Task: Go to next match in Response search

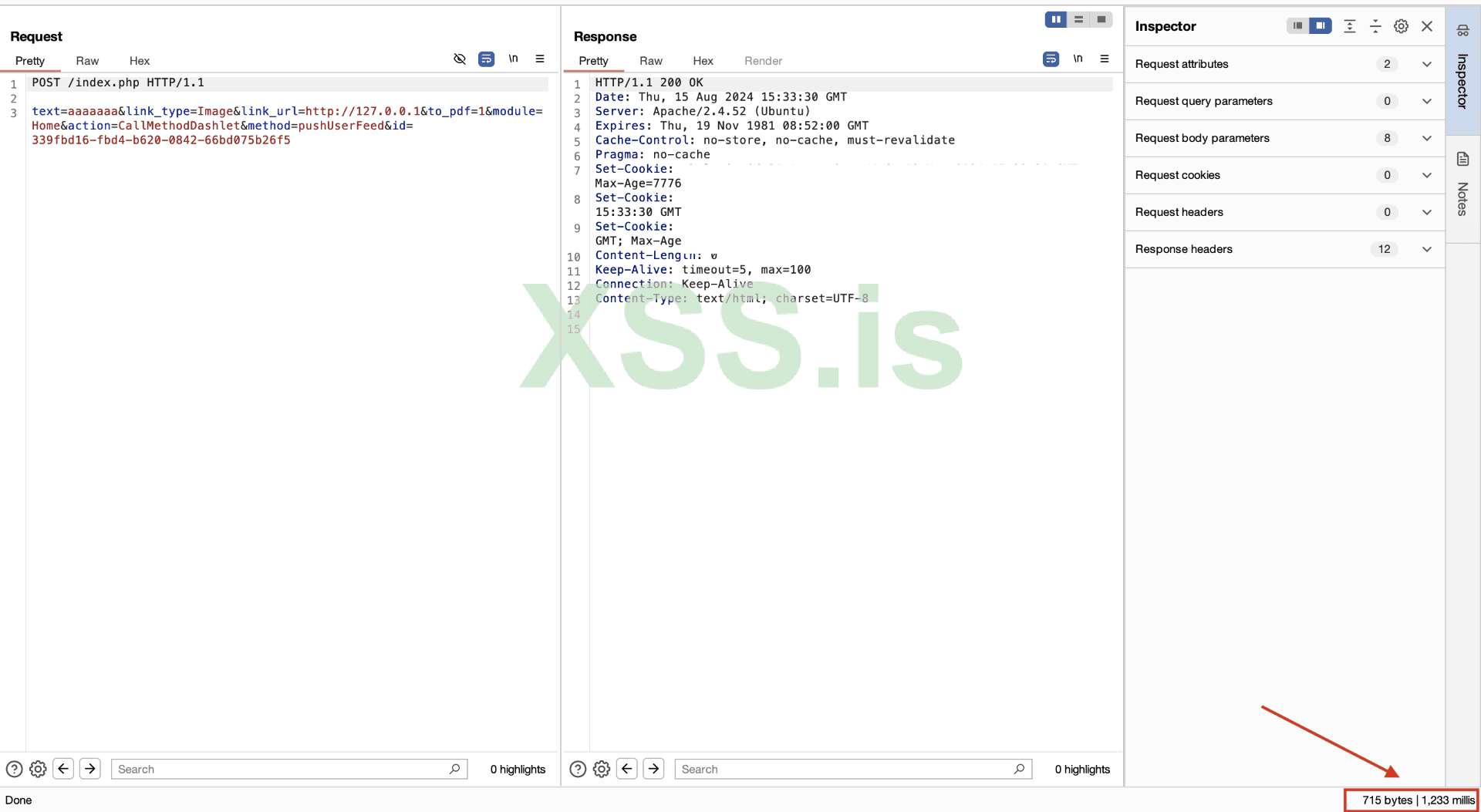Action: tap(654, 769)
